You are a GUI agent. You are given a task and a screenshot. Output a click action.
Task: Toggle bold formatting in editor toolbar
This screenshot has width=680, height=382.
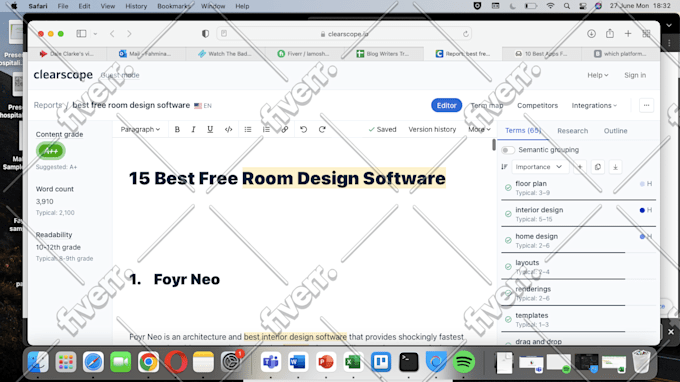pos(177,129)
